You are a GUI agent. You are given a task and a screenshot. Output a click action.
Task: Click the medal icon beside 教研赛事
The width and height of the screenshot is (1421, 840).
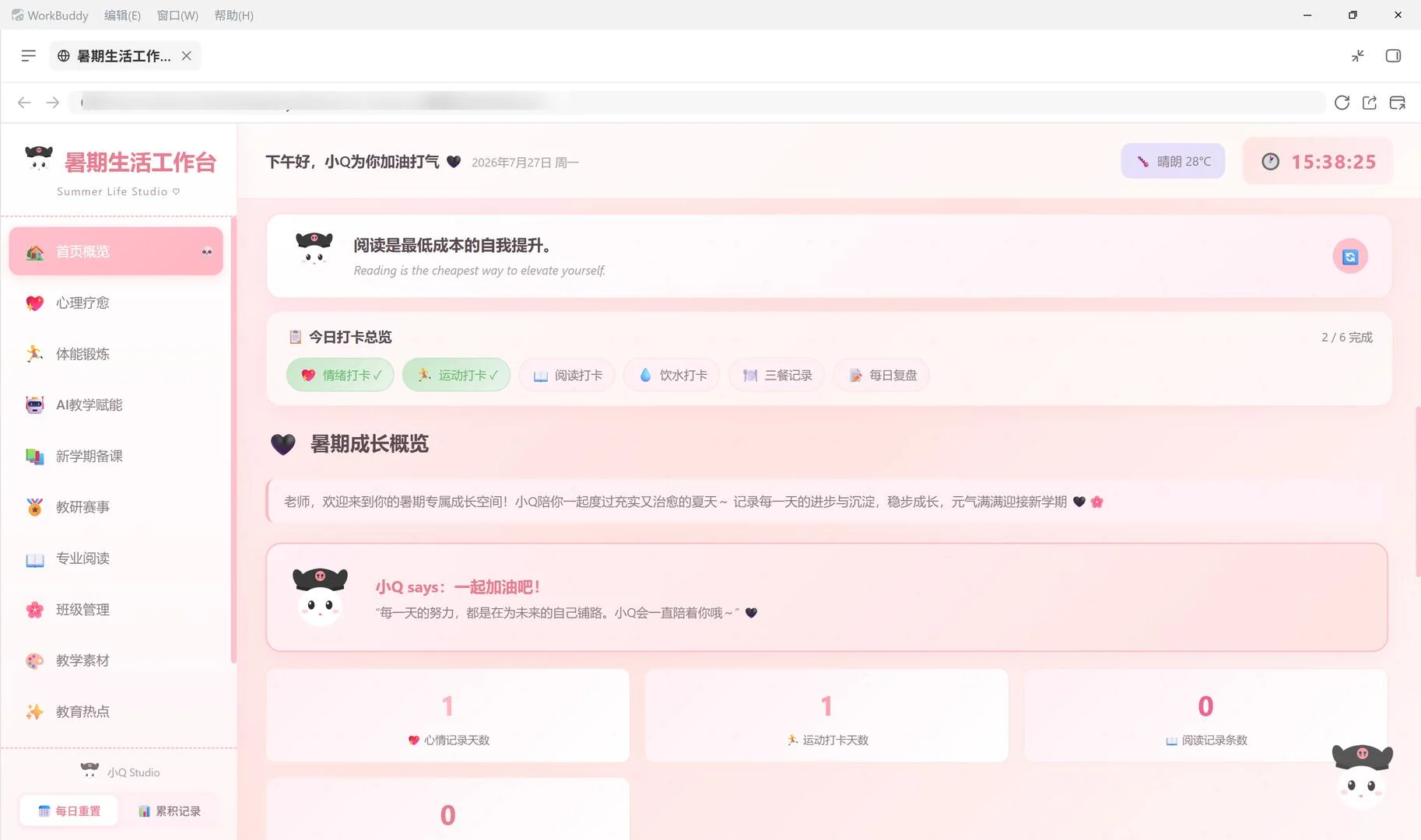click(x=35, y=507)
